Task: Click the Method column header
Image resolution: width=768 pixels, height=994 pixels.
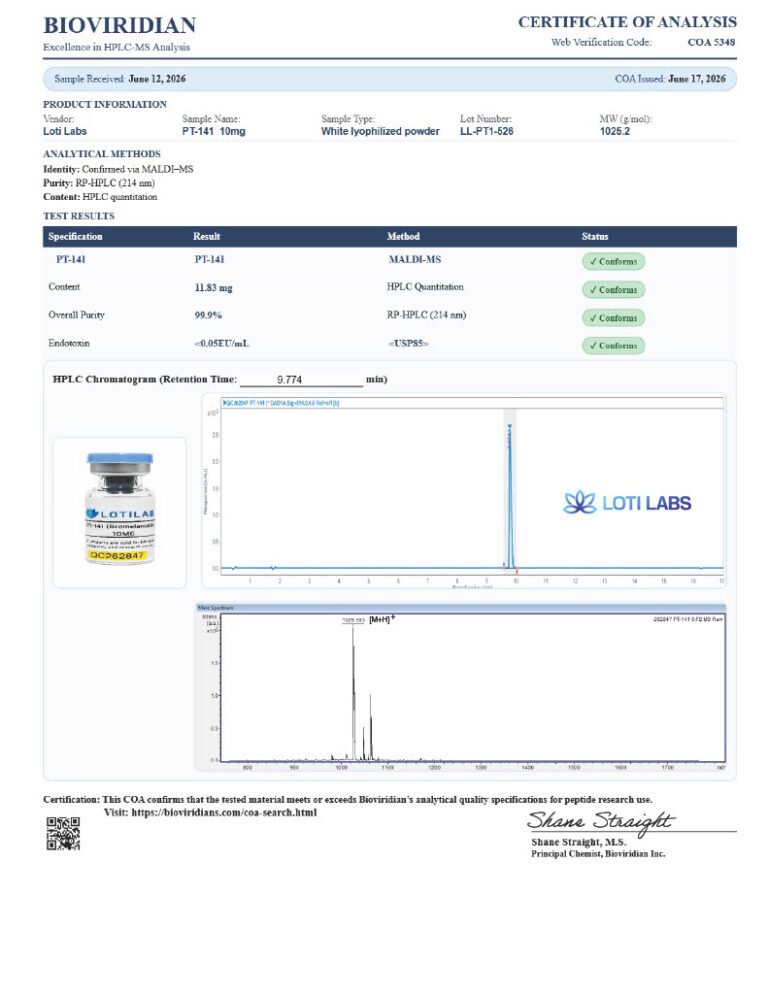Action: [403, 236]
